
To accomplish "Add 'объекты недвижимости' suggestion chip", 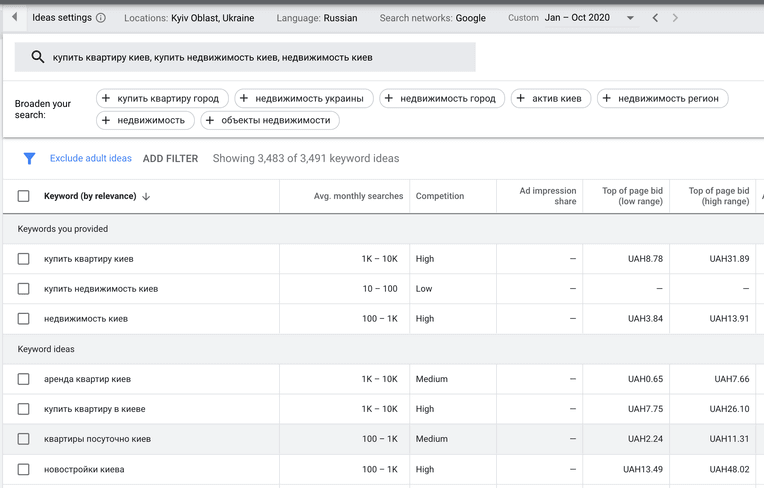I will pyautogui.click(x=270, y=120).
